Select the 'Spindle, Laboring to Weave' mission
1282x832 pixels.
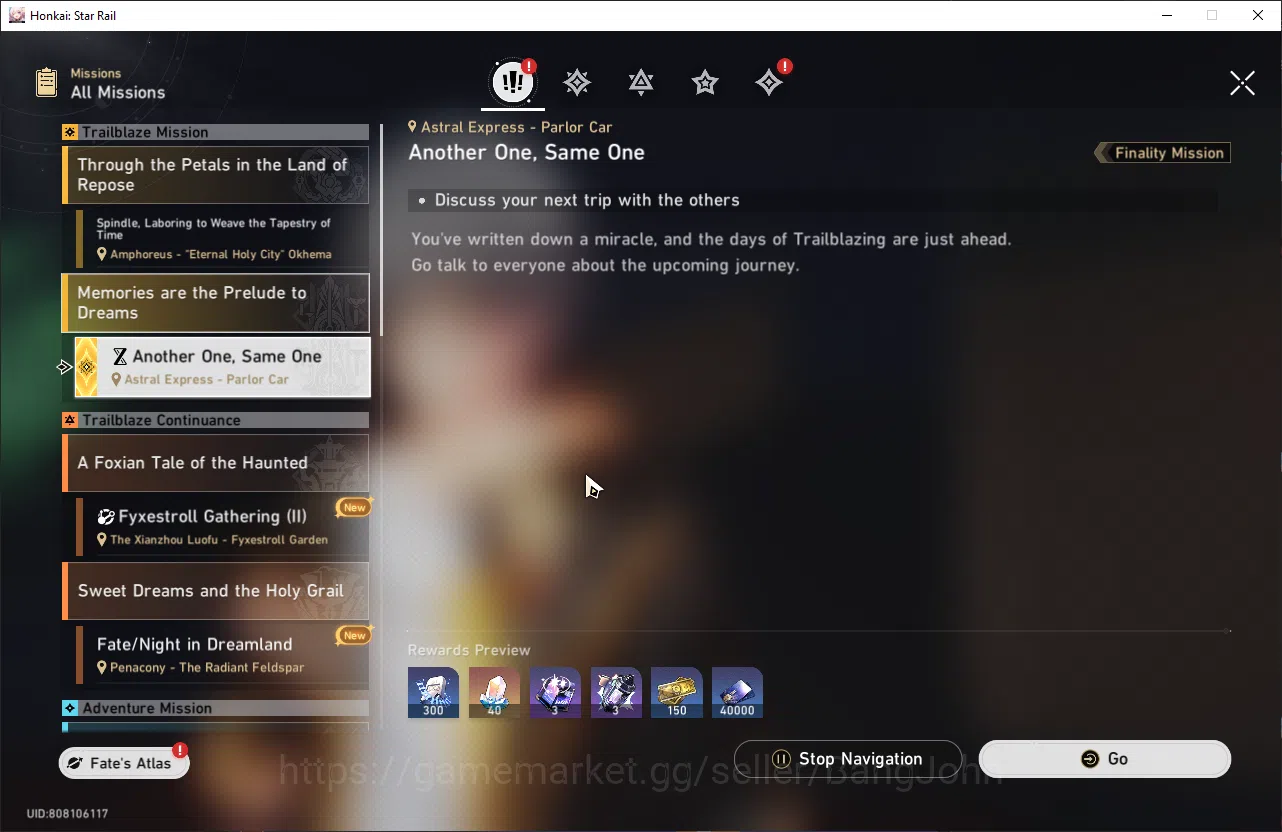click(222, 239)
